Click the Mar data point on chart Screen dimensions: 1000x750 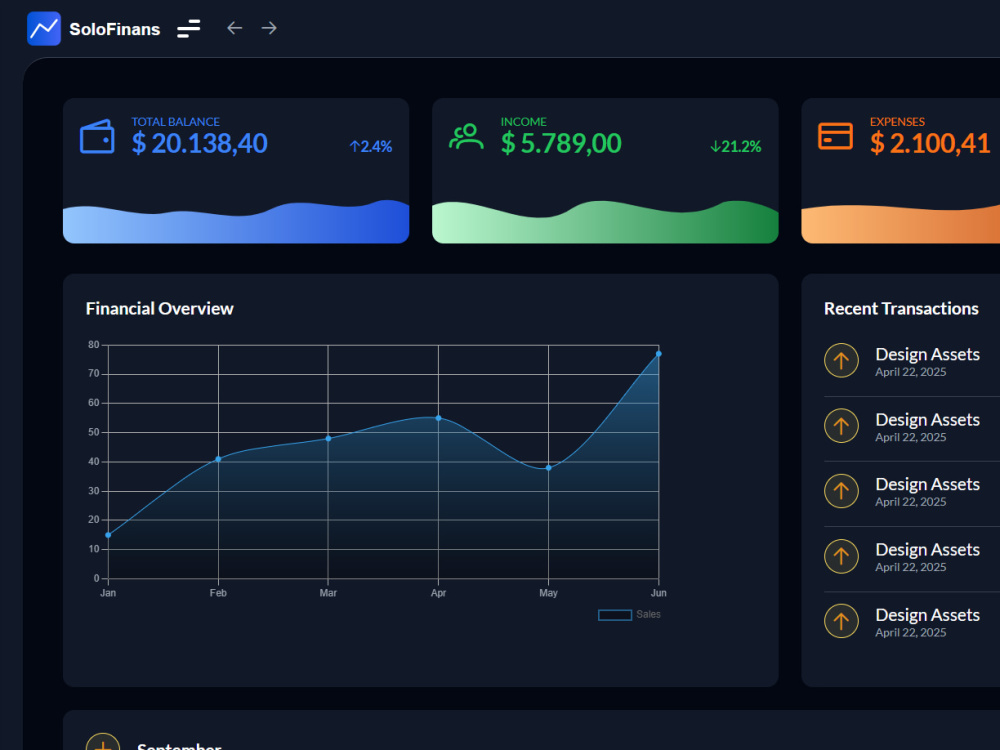coord(328,439)
